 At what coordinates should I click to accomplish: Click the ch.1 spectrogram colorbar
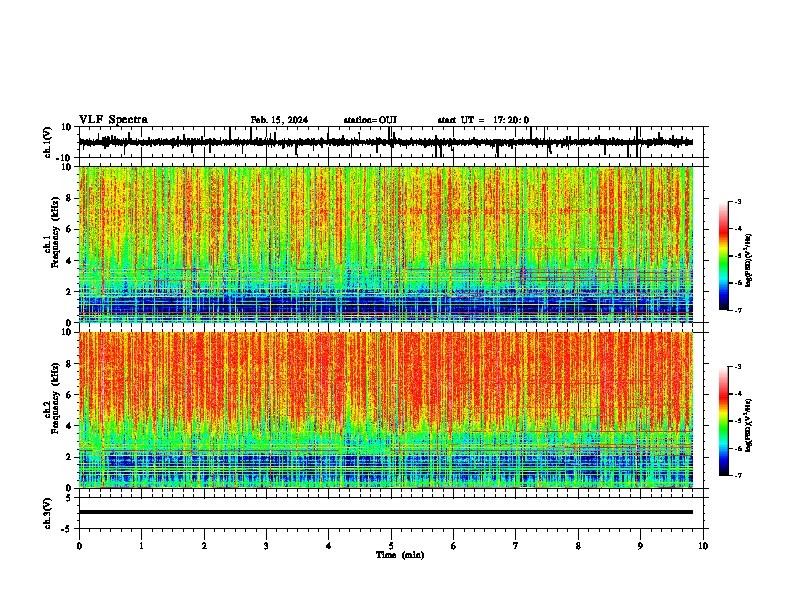point(724,256)
